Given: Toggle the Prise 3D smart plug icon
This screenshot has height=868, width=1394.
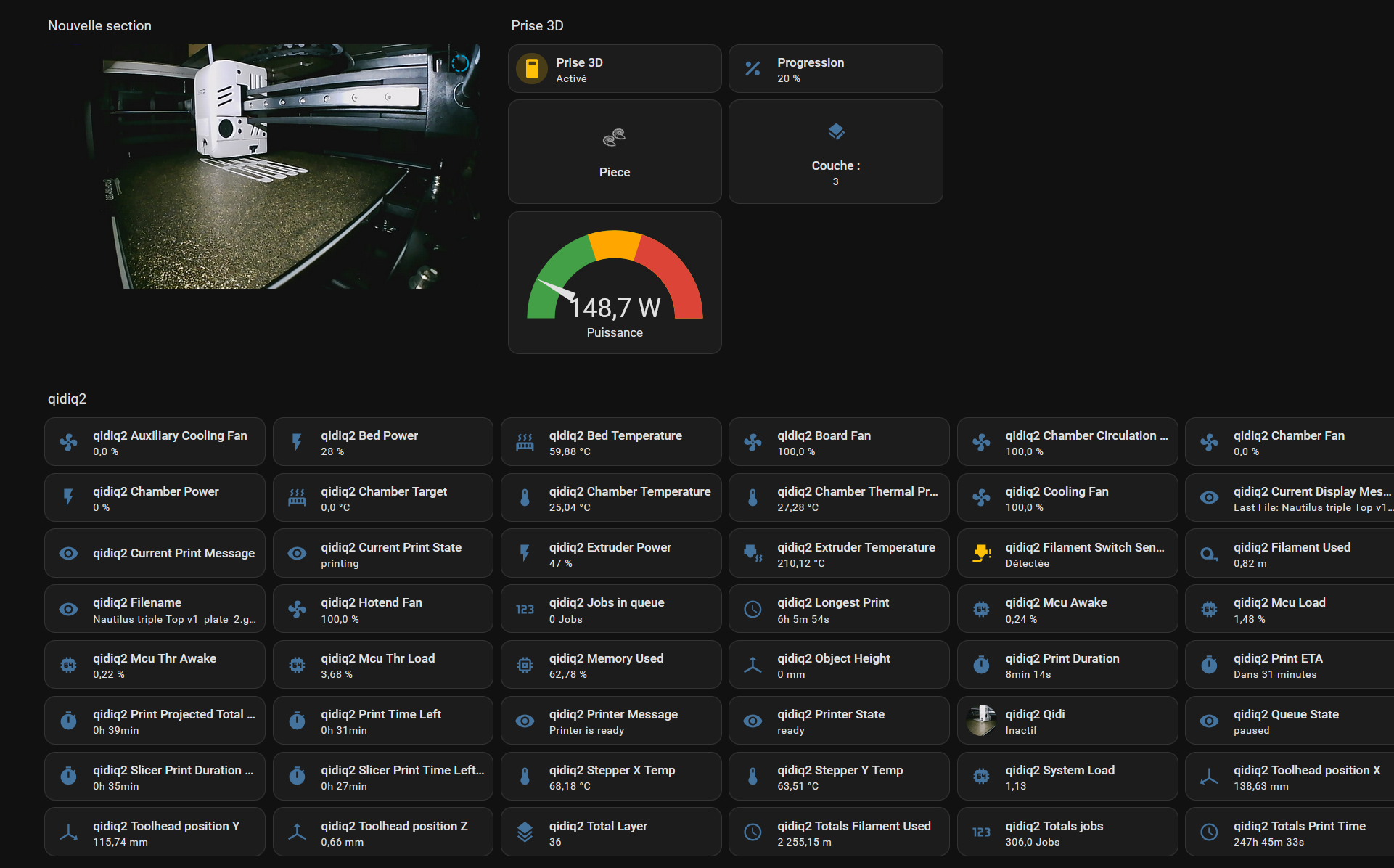Looking at the screenshot, I should tap(532, 69).
